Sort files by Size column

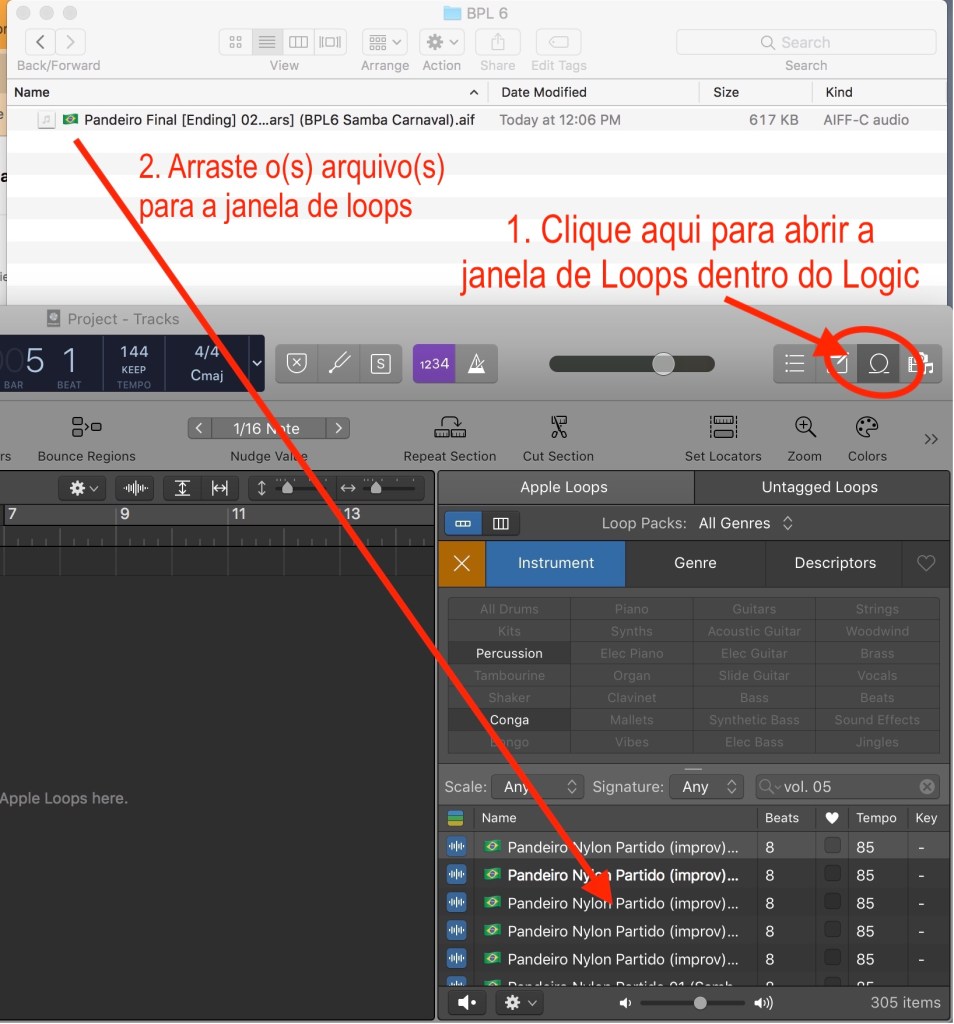[755, 92]
